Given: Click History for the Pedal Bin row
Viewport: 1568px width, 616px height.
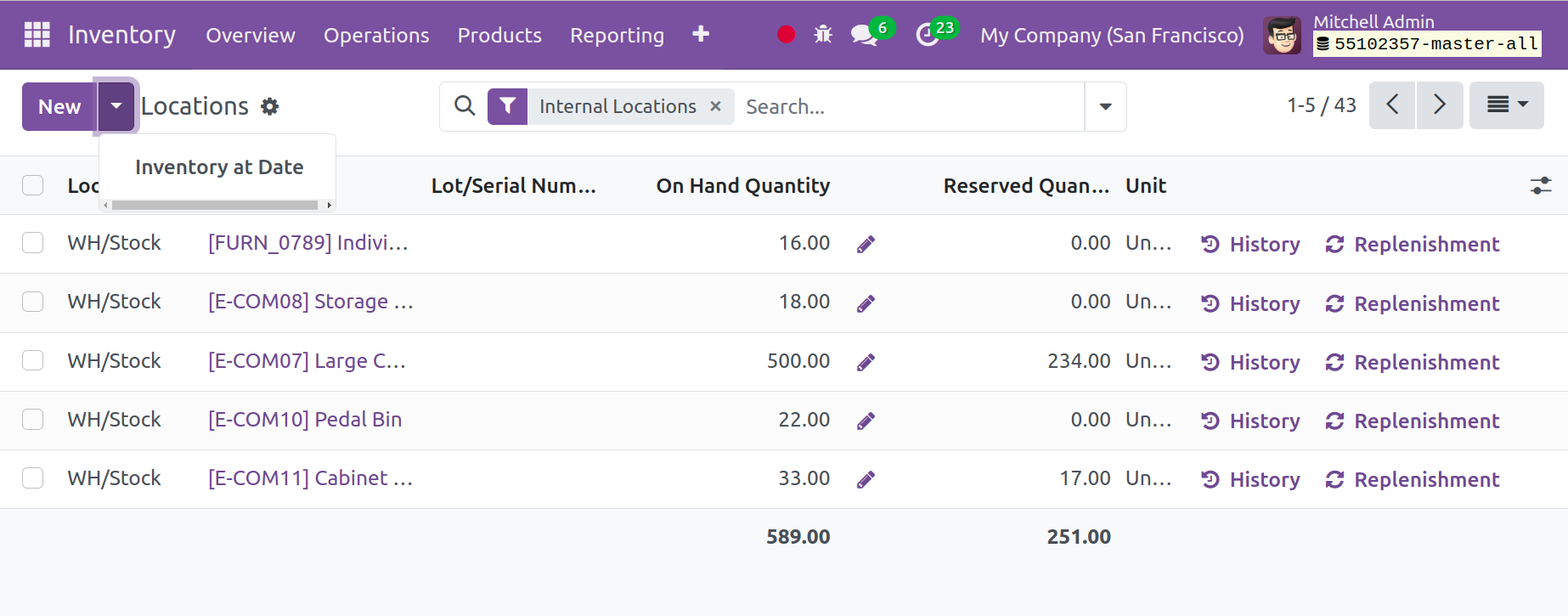Looking at the screenshot, I should 1250,421.
